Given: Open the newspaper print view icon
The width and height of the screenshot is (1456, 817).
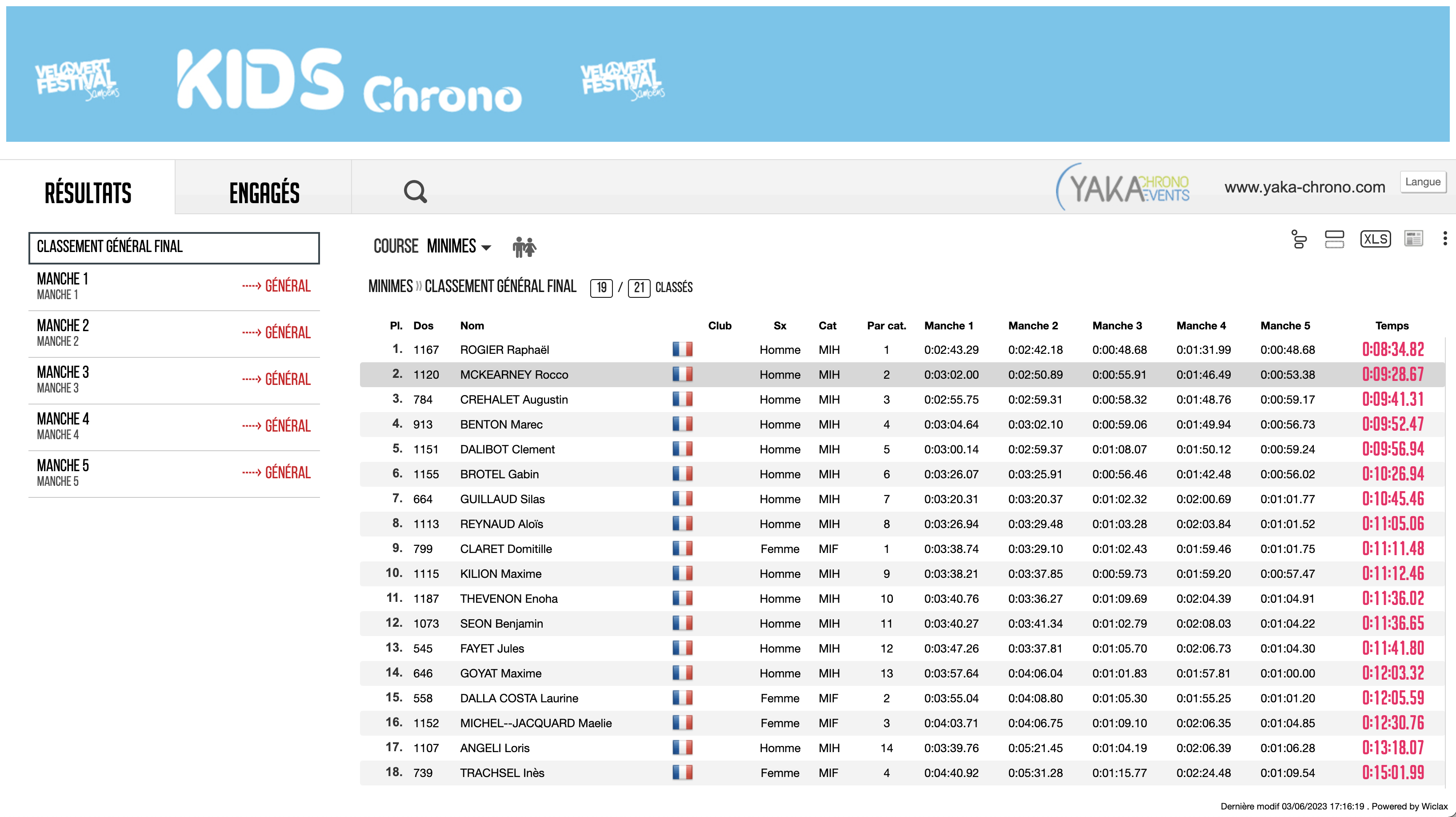Looking at the screenshot, I should [1414, 239].
